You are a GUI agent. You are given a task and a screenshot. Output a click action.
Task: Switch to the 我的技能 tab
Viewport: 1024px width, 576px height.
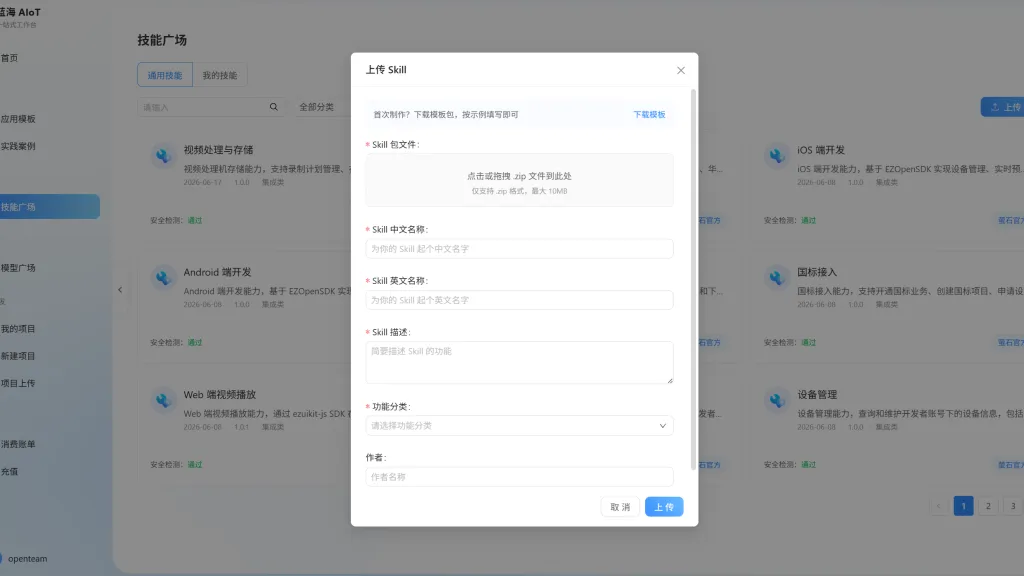[219, 75]
